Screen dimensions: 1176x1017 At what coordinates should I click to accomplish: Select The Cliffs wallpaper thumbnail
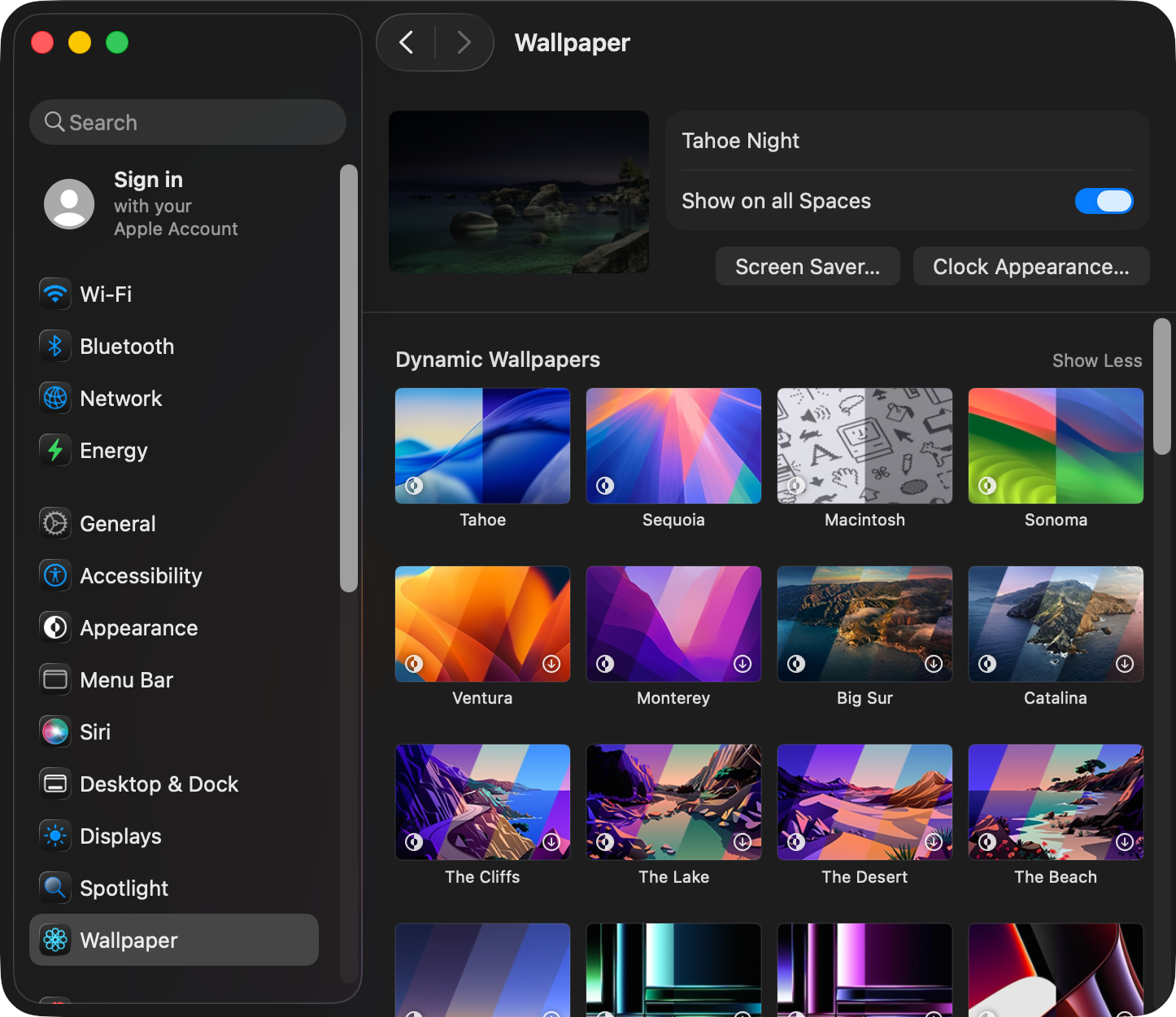tap(482, 802)
